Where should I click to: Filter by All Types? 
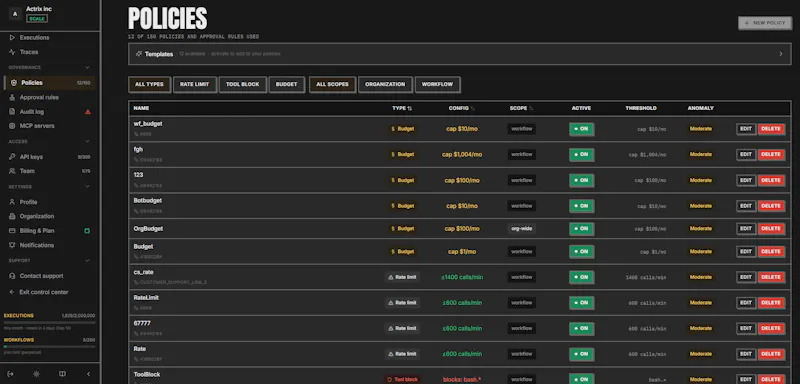click(149, 85)
